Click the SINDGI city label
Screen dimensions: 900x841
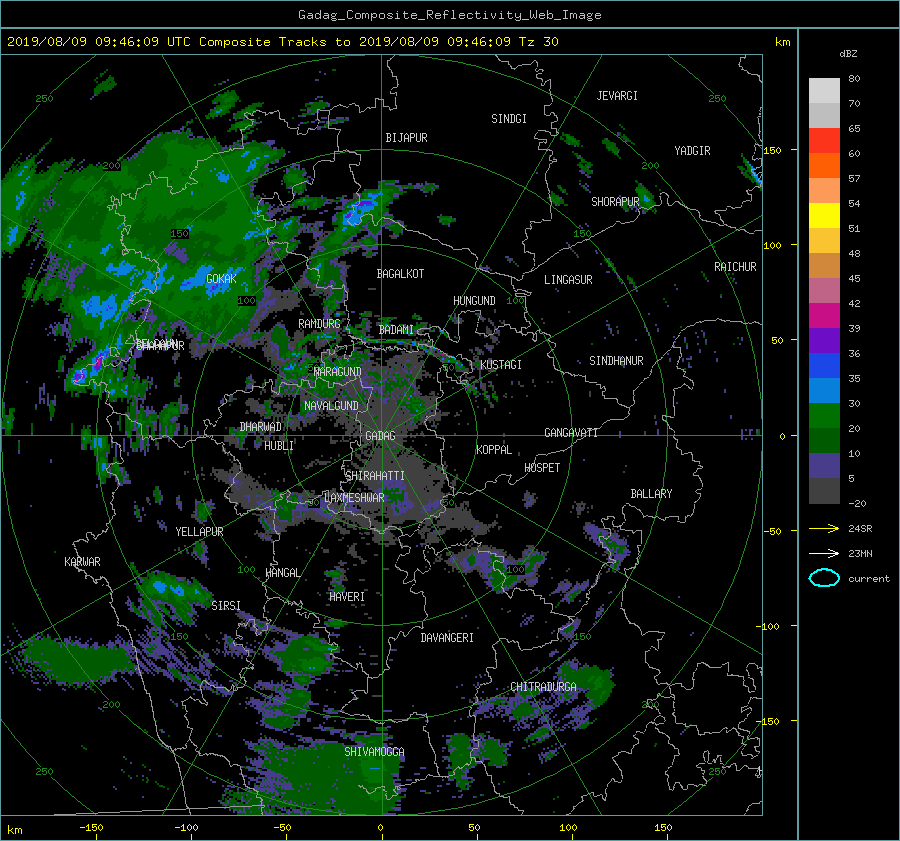509,119
